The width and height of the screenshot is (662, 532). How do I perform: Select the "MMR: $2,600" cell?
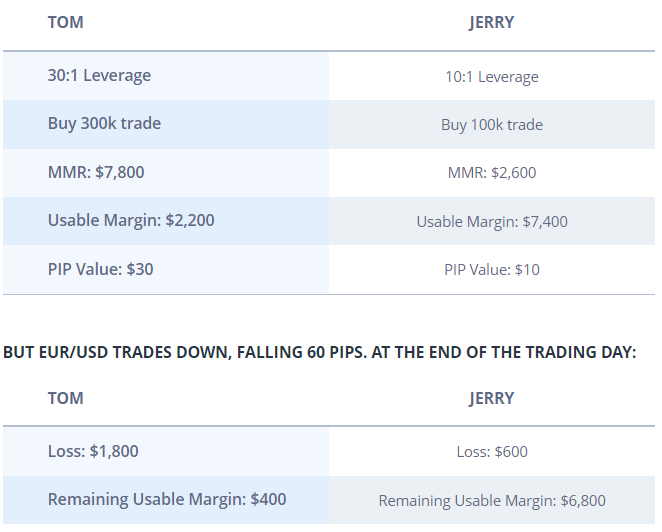(x=491, y=173)
